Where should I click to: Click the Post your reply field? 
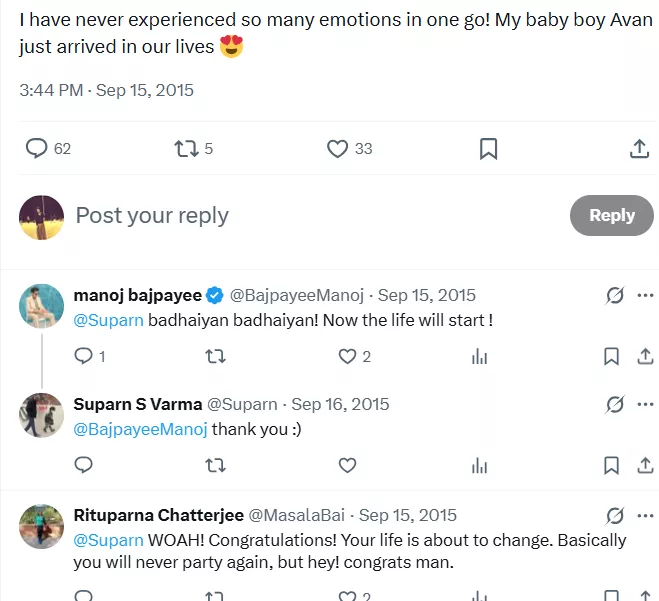coord(300,215)
